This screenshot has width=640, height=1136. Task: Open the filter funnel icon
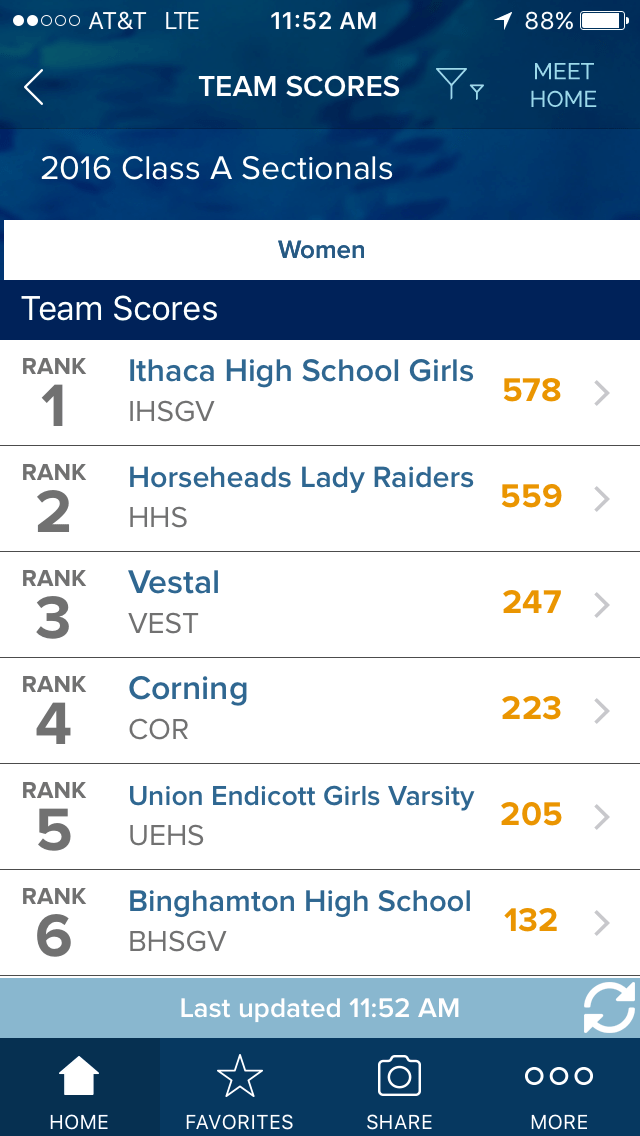[x=459, y=86]
